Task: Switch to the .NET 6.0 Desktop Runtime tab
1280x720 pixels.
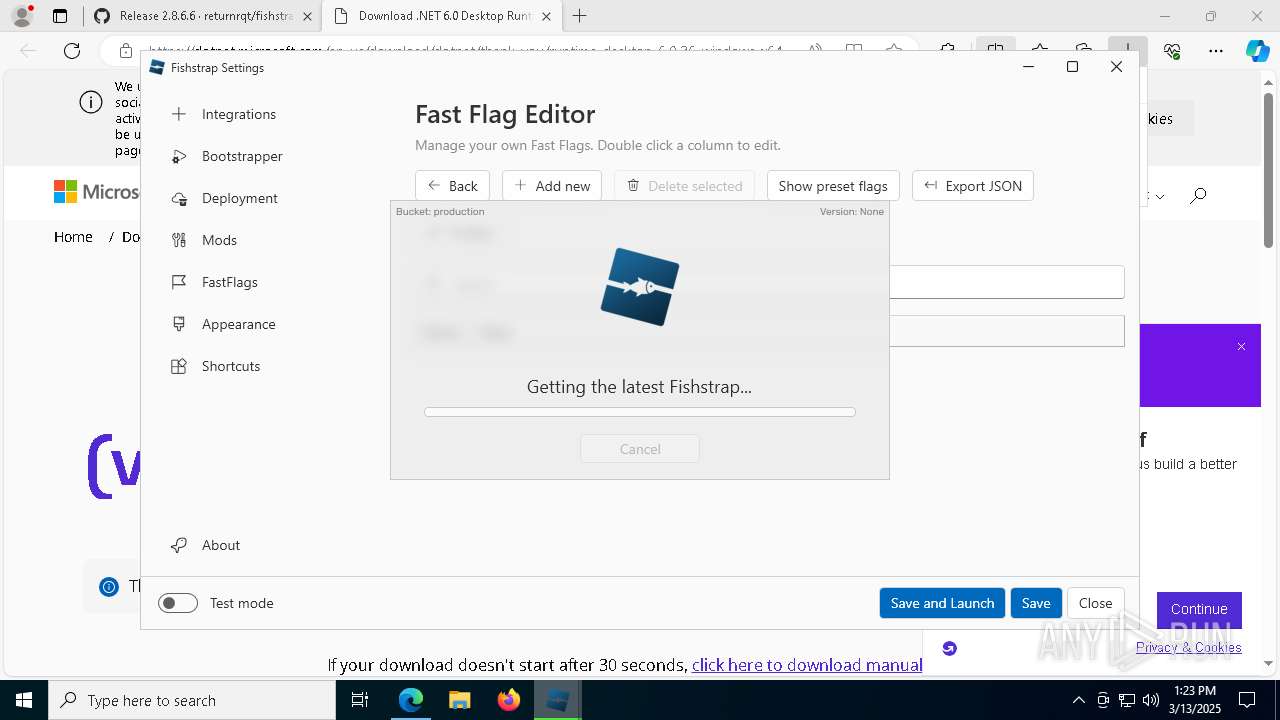Action: pos(445,16)
